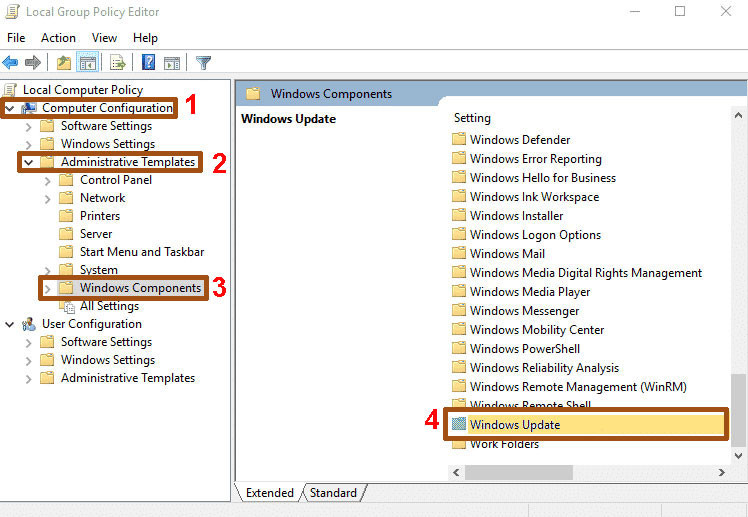Click the Up one level folder icon
748x517 pixels.
click(x=63, y=62)
